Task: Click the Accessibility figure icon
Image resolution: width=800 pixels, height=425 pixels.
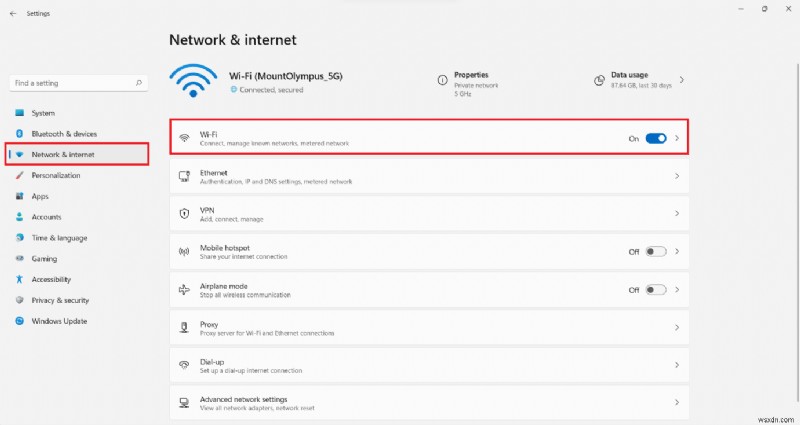Action: click(19, 279)
